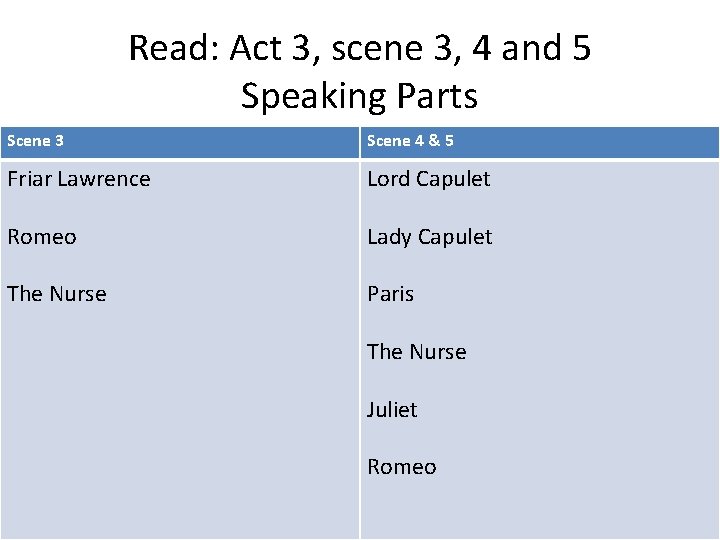The height and width of the screenshot is (540, 720).
Task: Click 'Lord Capulet' in the right column
Action: (429, 179)
